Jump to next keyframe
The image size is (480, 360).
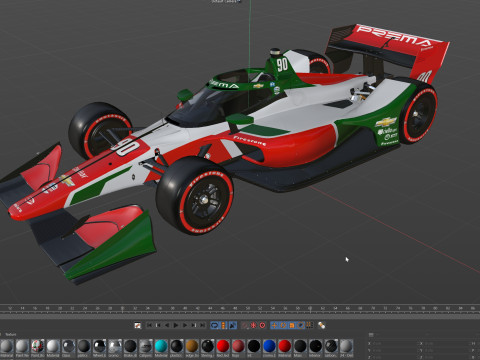point(194,325)
